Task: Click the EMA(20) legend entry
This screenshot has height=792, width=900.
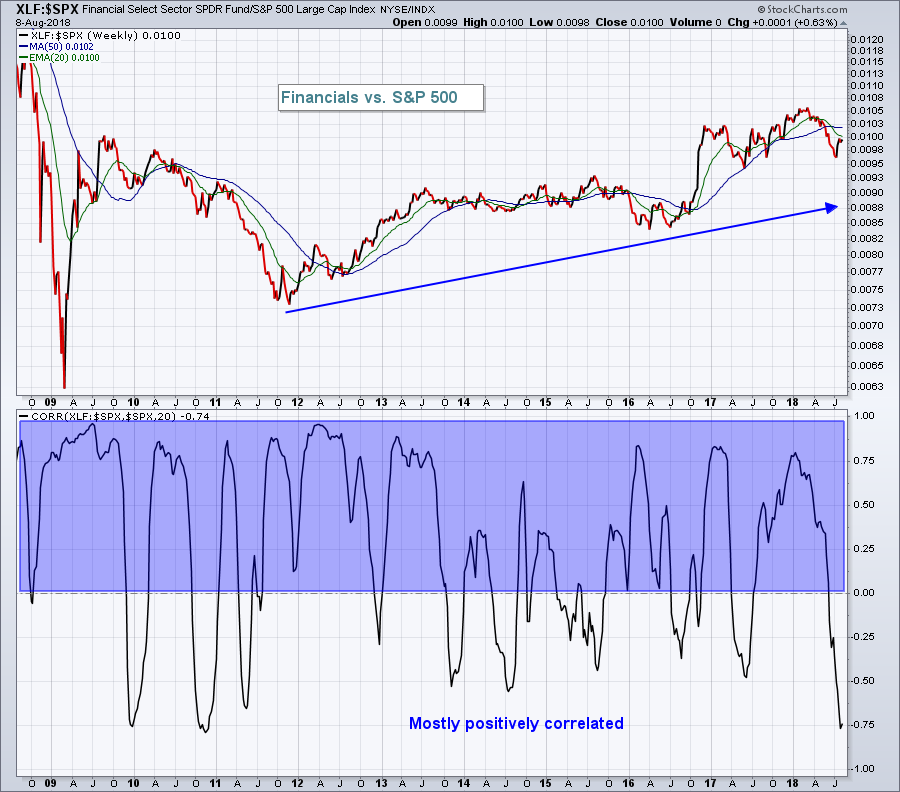Action: (59, 57)
